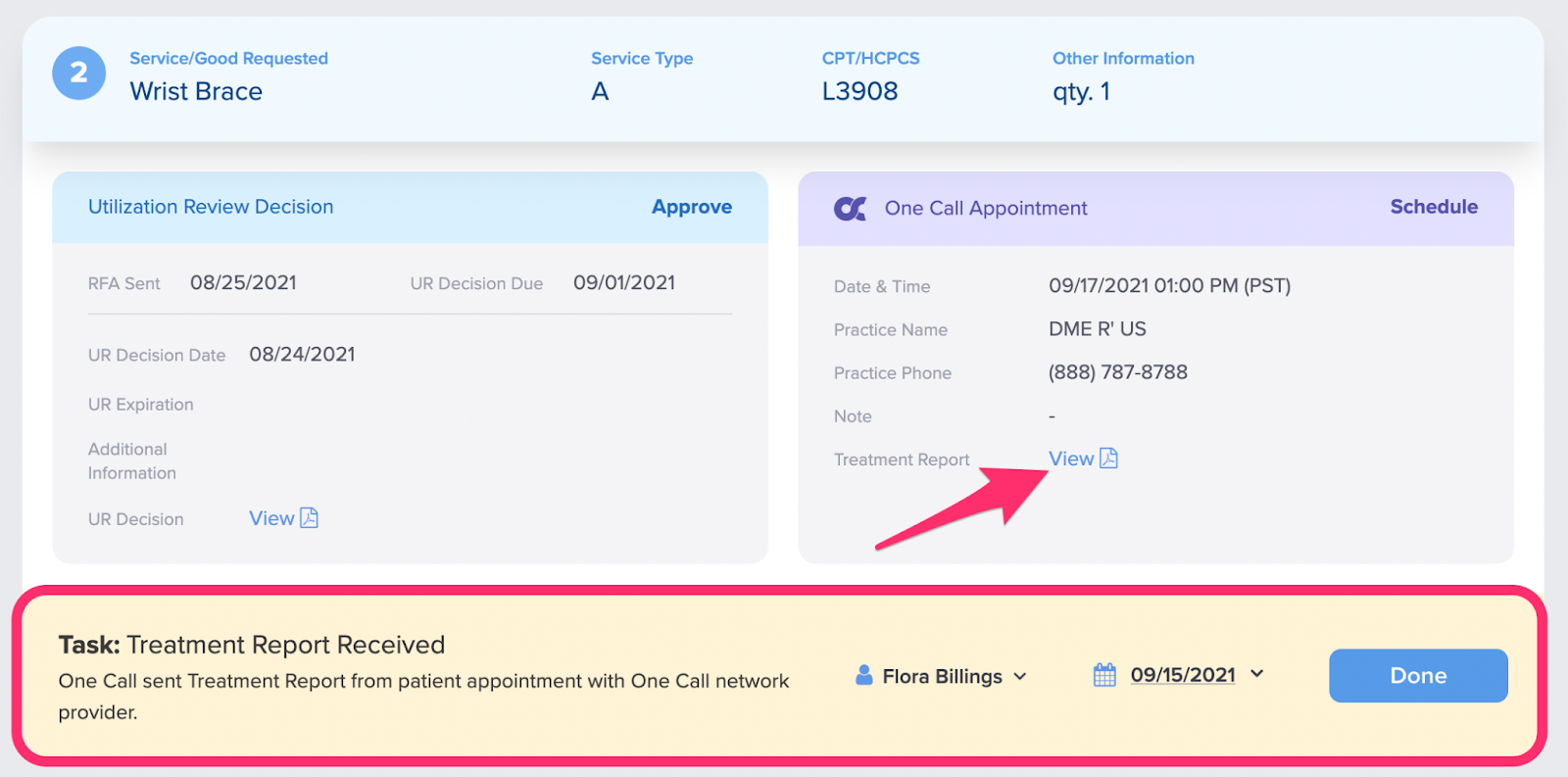This screenshot has height=777, width=1568.
Task: View the Treatment Report link
Action: (1071, 459)
